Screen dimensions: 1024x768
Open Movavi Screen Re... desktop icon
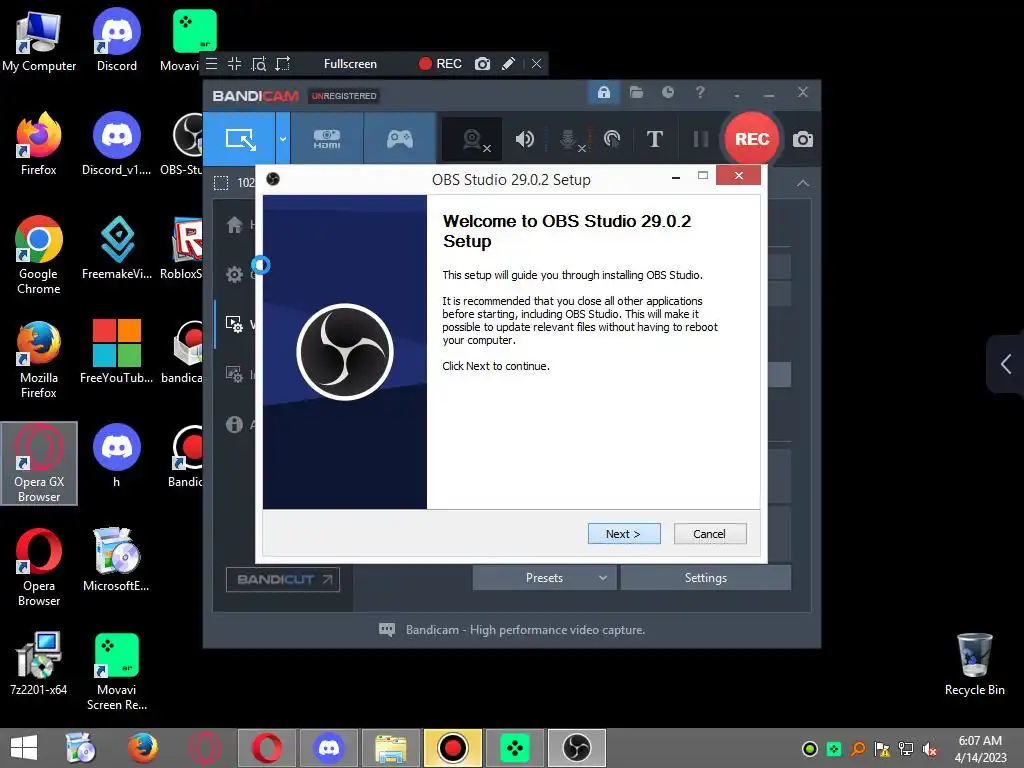pos(116,672)
